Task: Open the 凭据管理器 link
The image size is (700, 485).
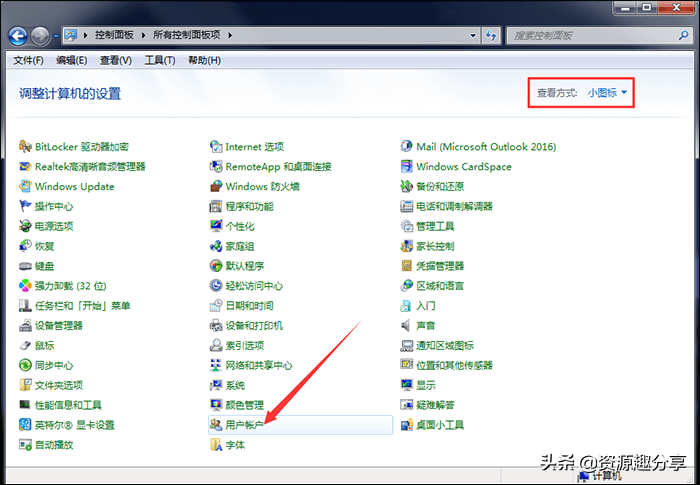Action: coord(440,266)
